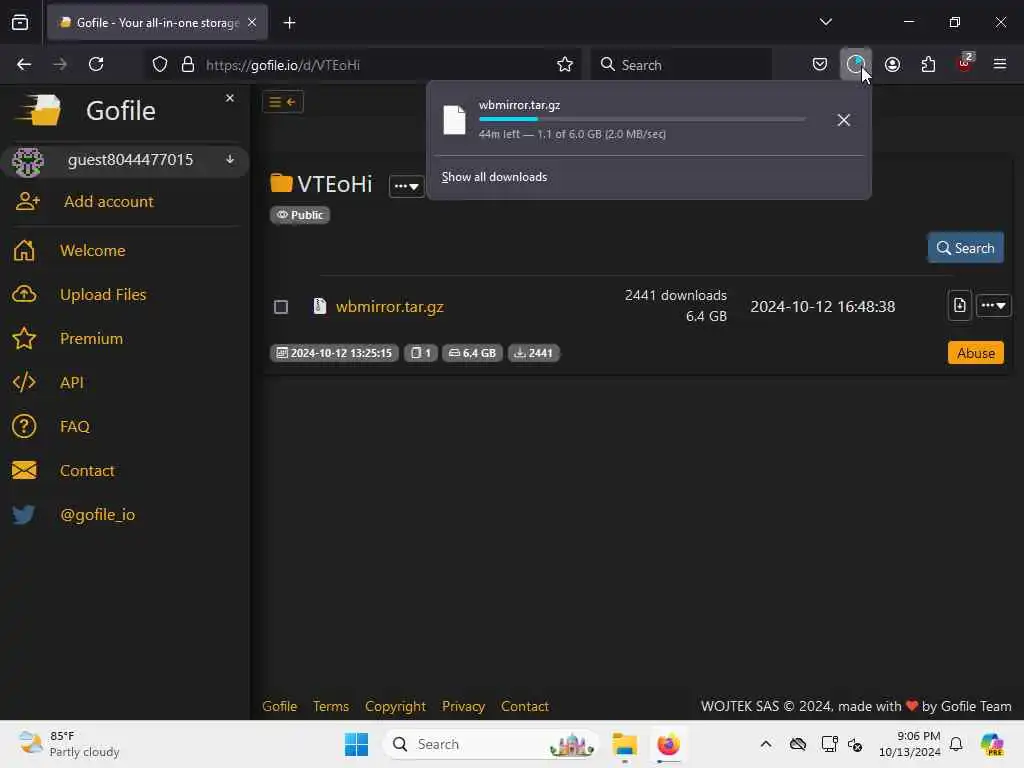Open the footer Contact link

point(524,706)
